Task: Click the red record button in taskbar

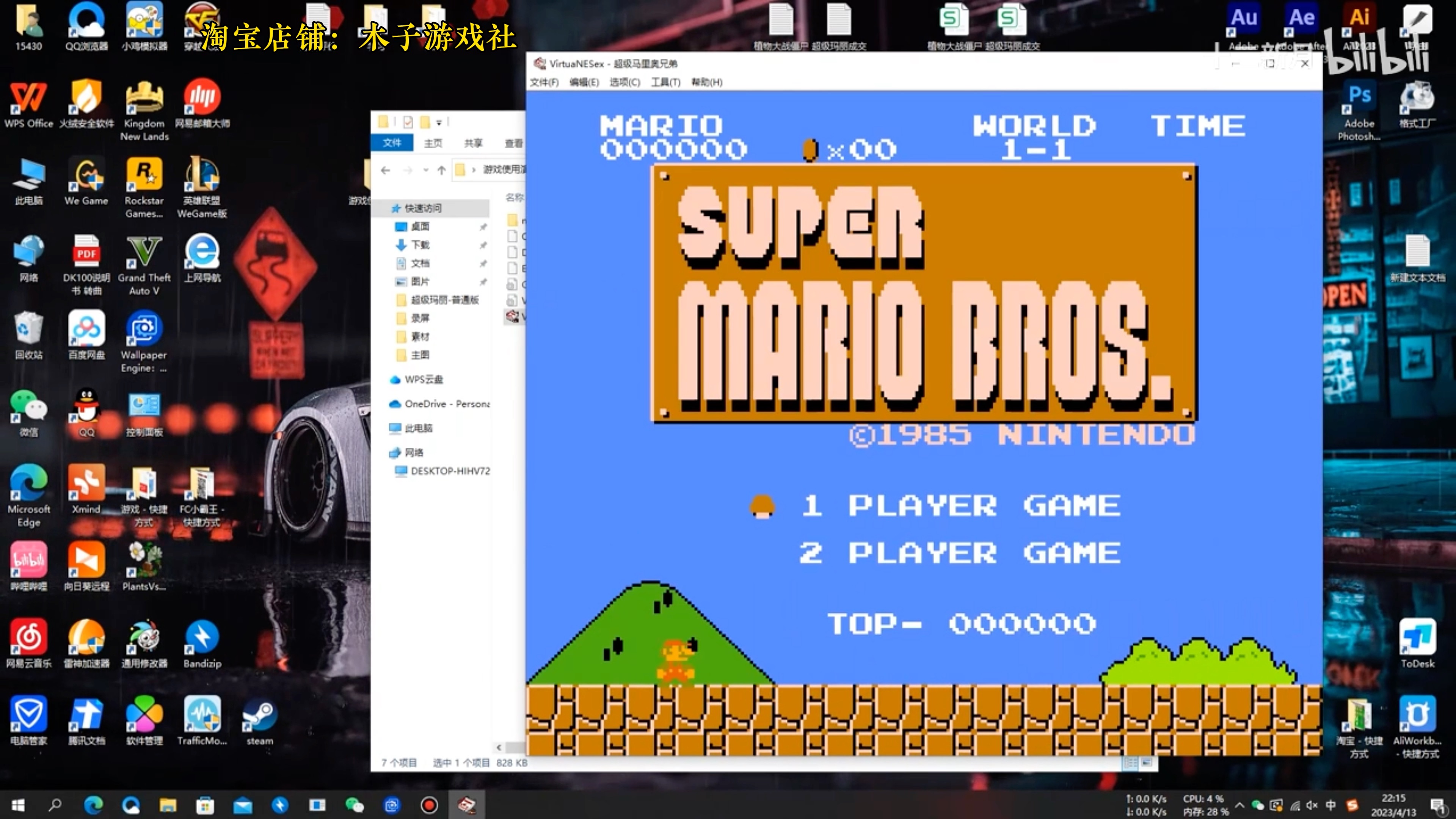Action: coord(429,805)
